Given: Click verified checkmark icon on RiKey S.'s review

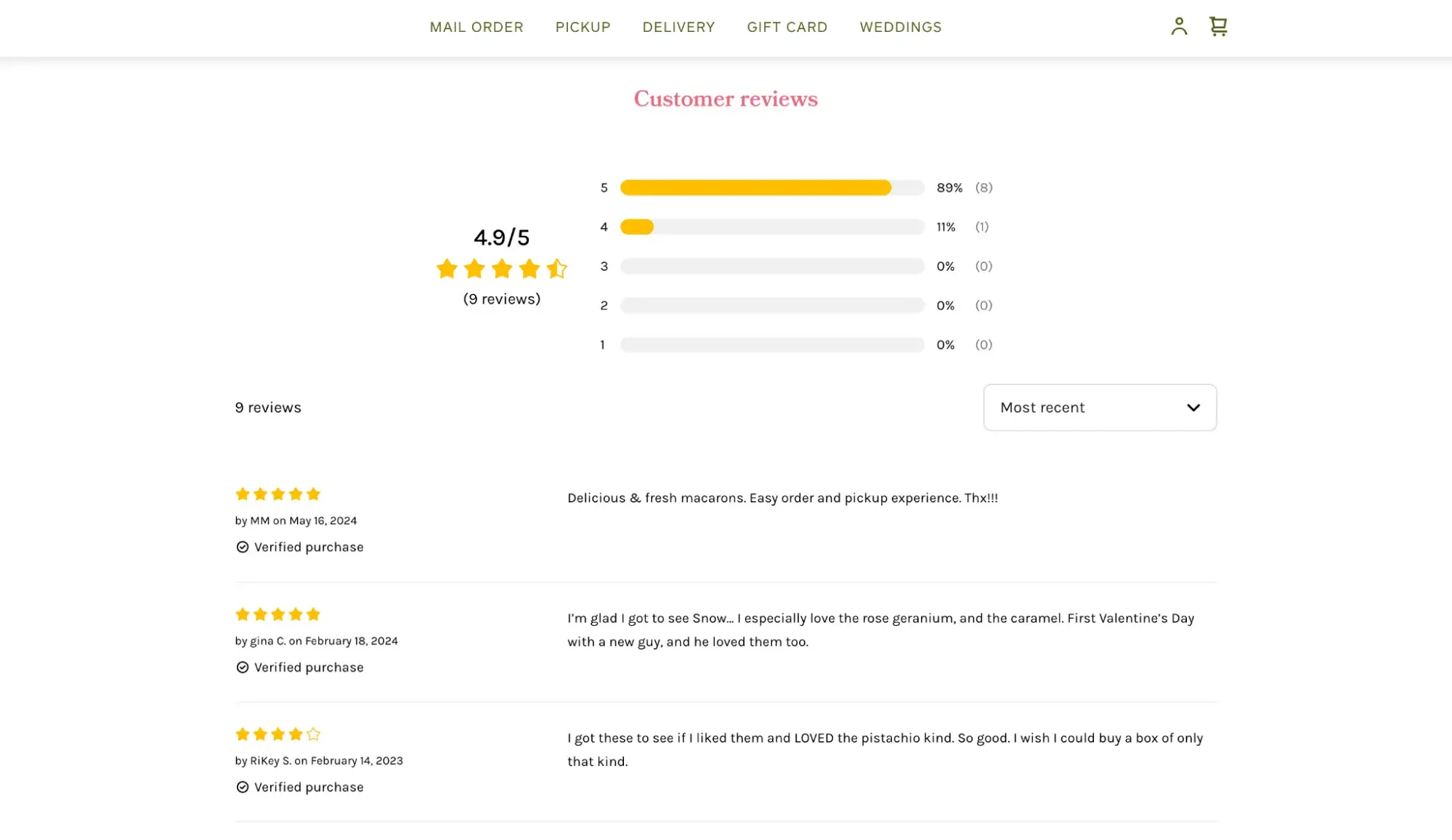Looking at the screenshot, I should (243, 787).
